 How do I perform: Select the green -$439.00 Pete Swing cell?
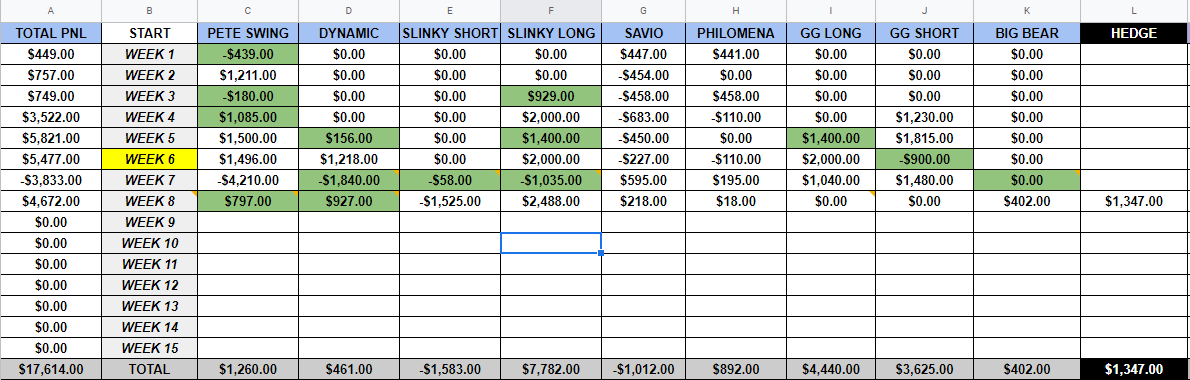[248, 55]
